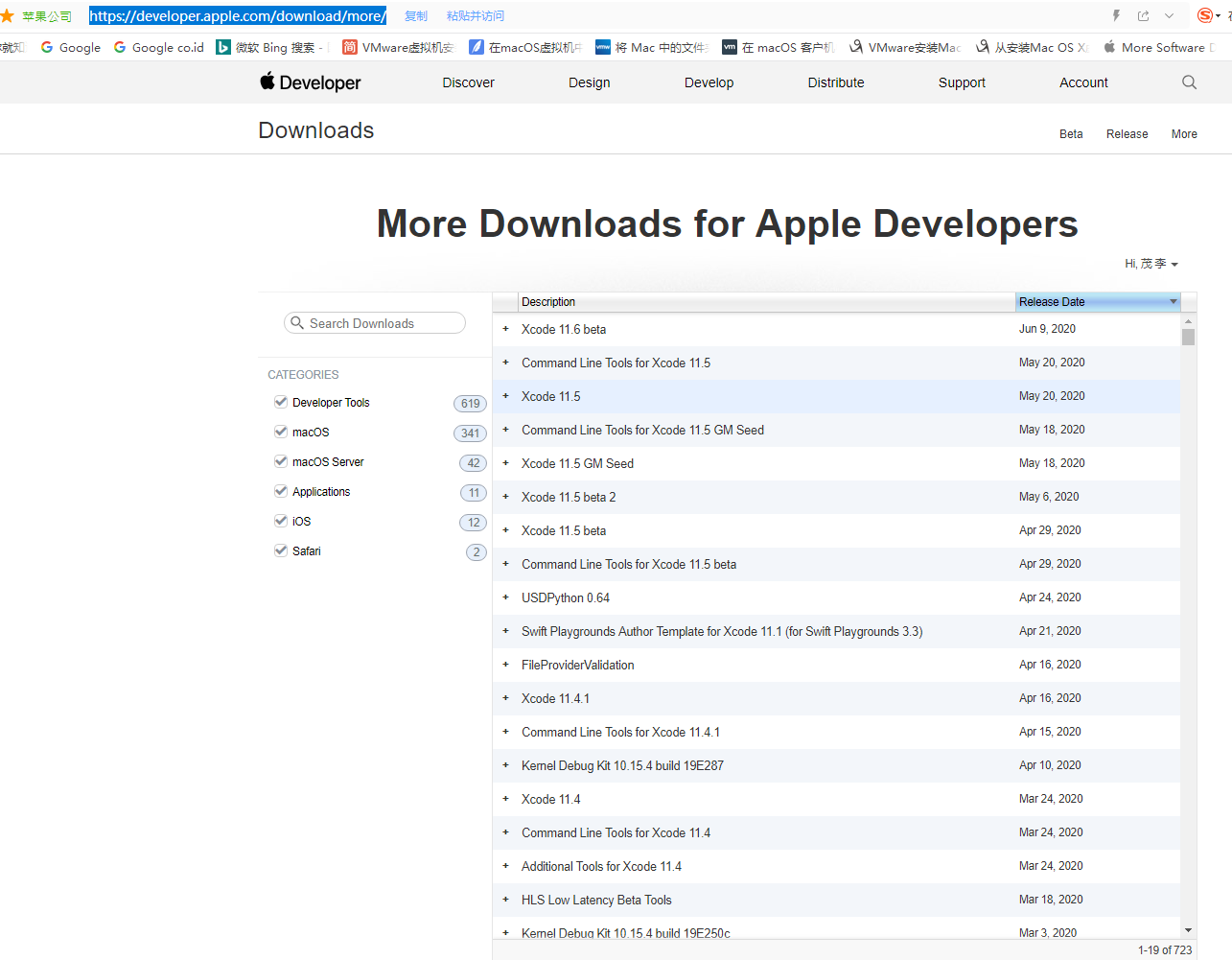Expand the HLS Low Latency Beta Tools row

[505, 900]
